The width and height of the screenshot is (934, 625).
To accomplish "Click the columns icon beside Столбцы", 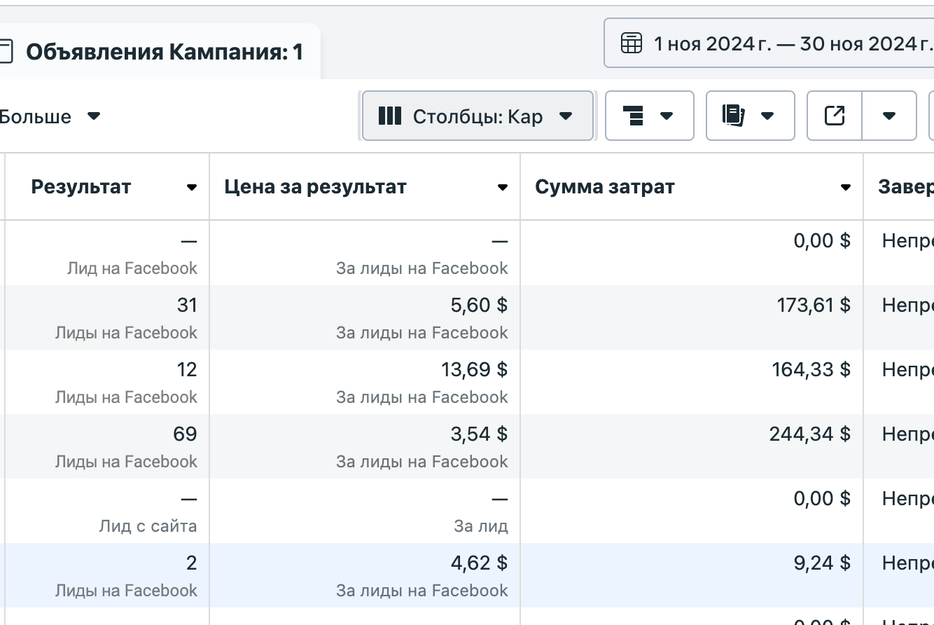I will pos(390,116).
